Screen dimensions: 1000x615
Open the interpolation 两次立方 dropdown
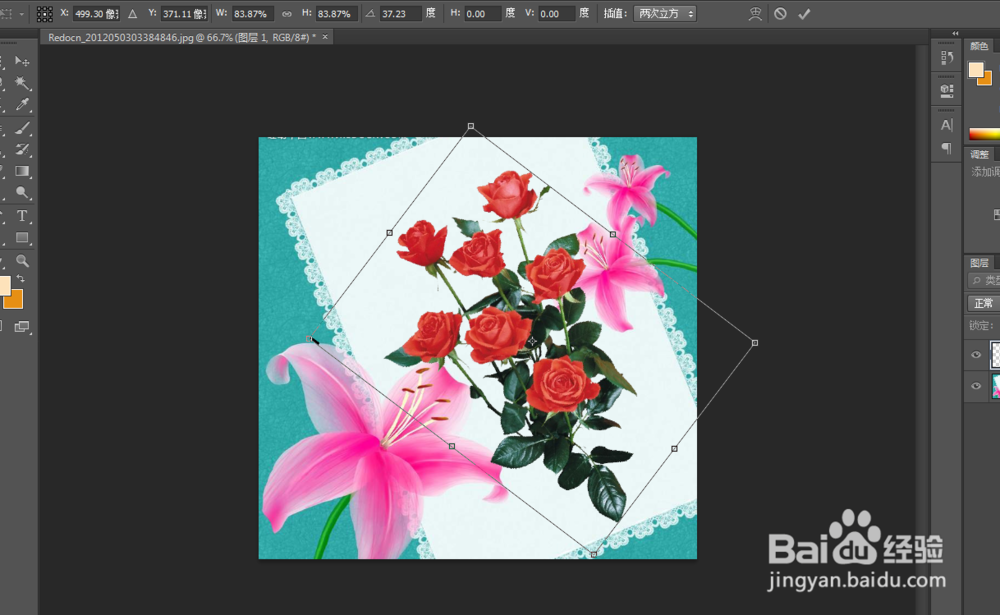665,13
